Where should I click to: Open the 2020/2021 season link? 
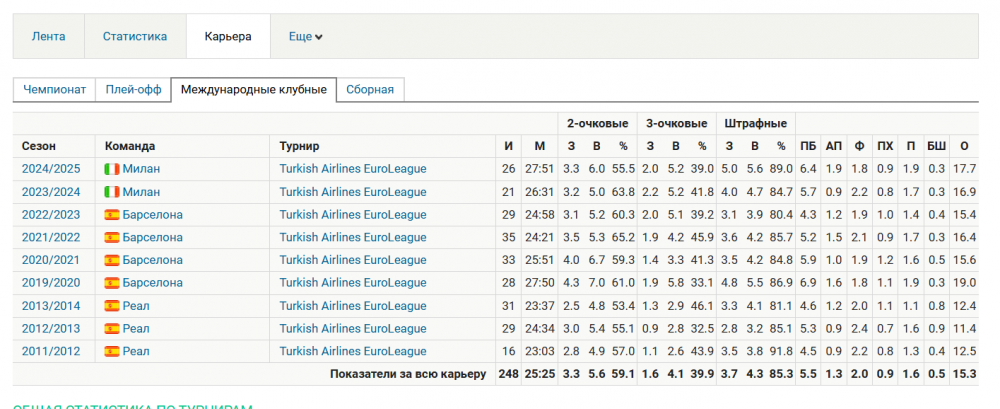coord(50,260)
